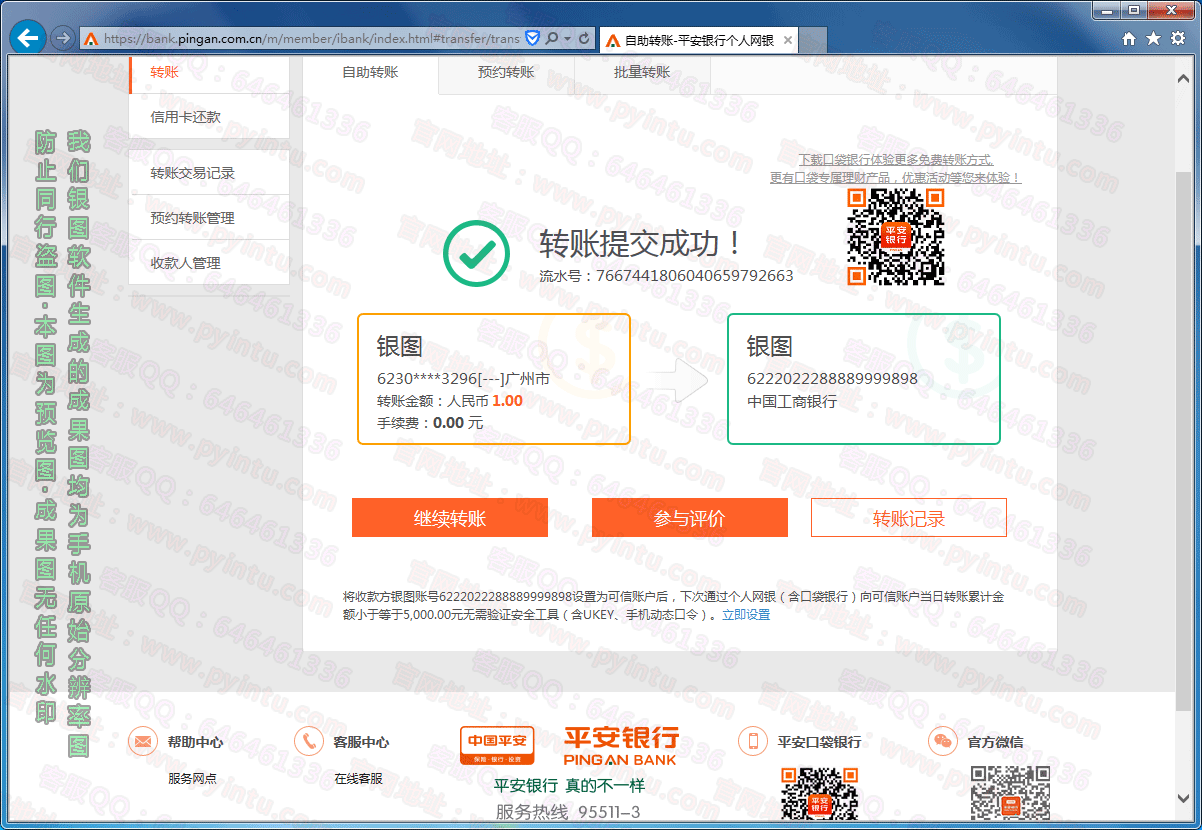Switch to the 批量转账 tab

click(642, 73)
